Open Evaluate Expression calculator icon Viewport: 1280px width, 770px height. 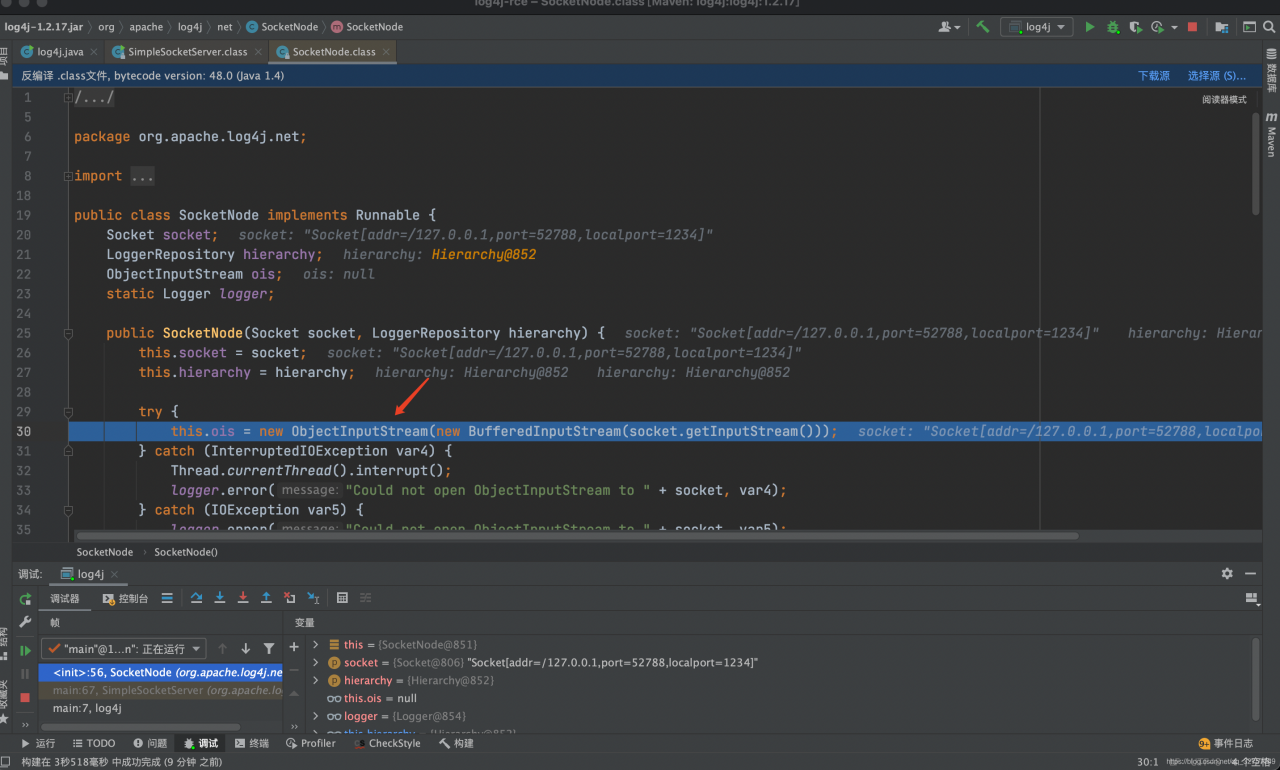[x=342, y=598]
